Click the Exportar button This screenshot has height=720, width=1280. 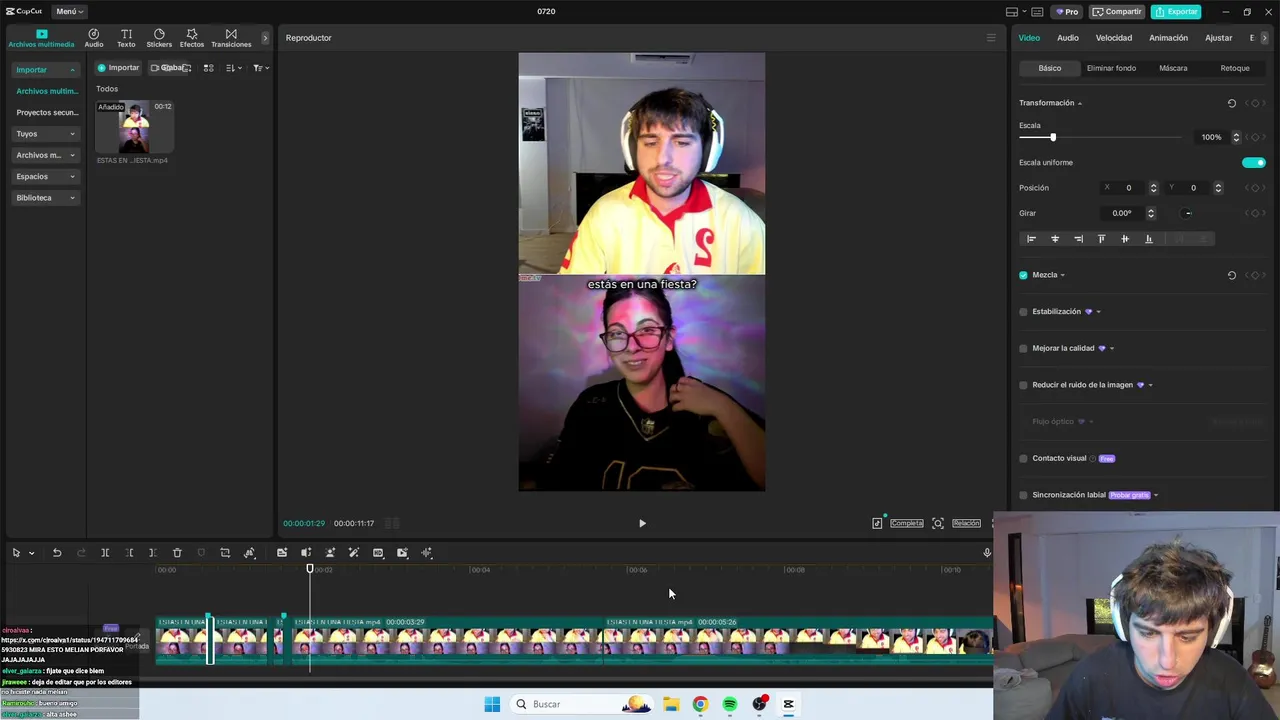pyautogui.click(x=1176, y=12)
